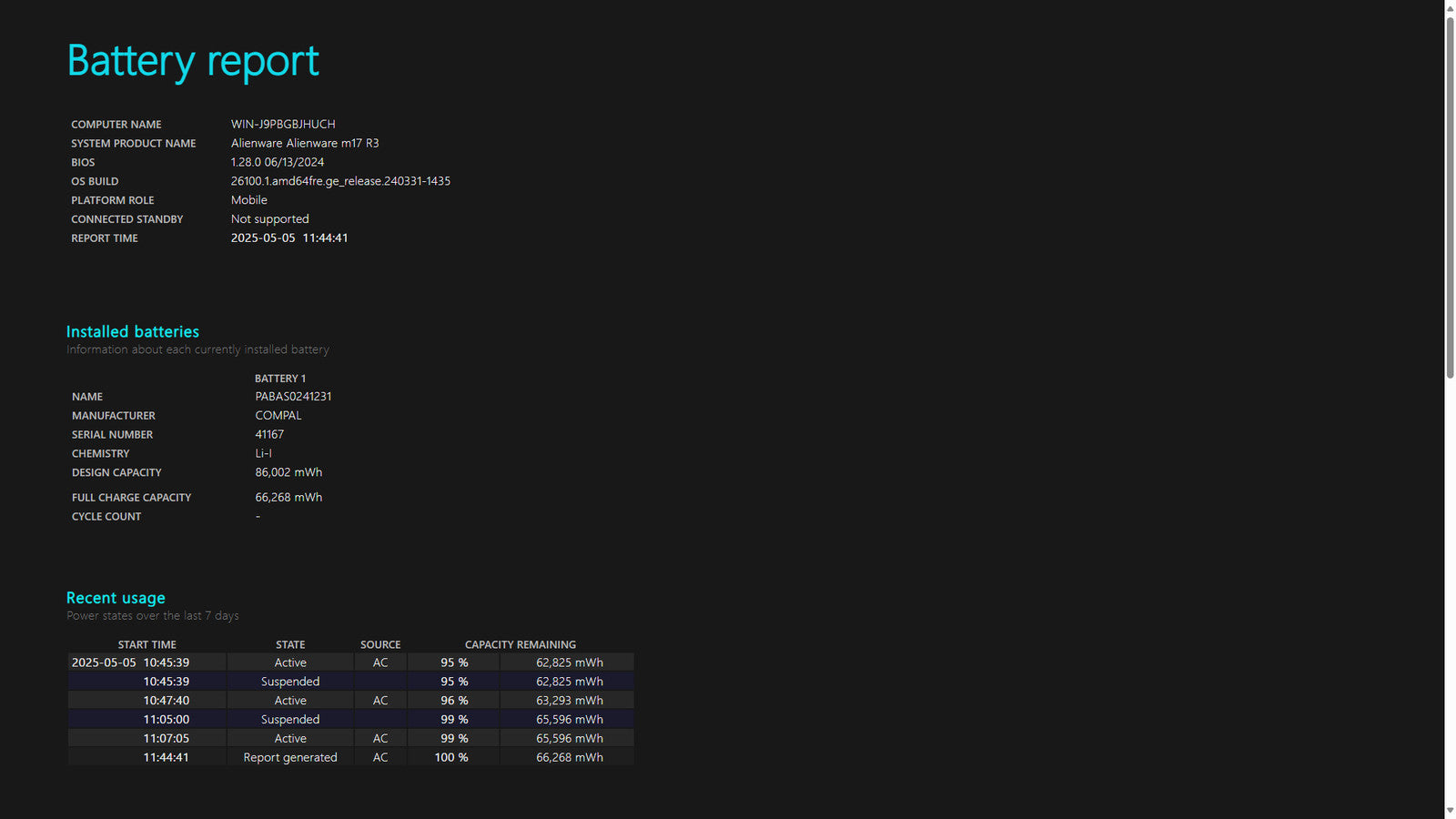This screenshot has width=1456, height=819.
Task: Click the design capacity 86,002 mWh value
Action: click(288, 472)
